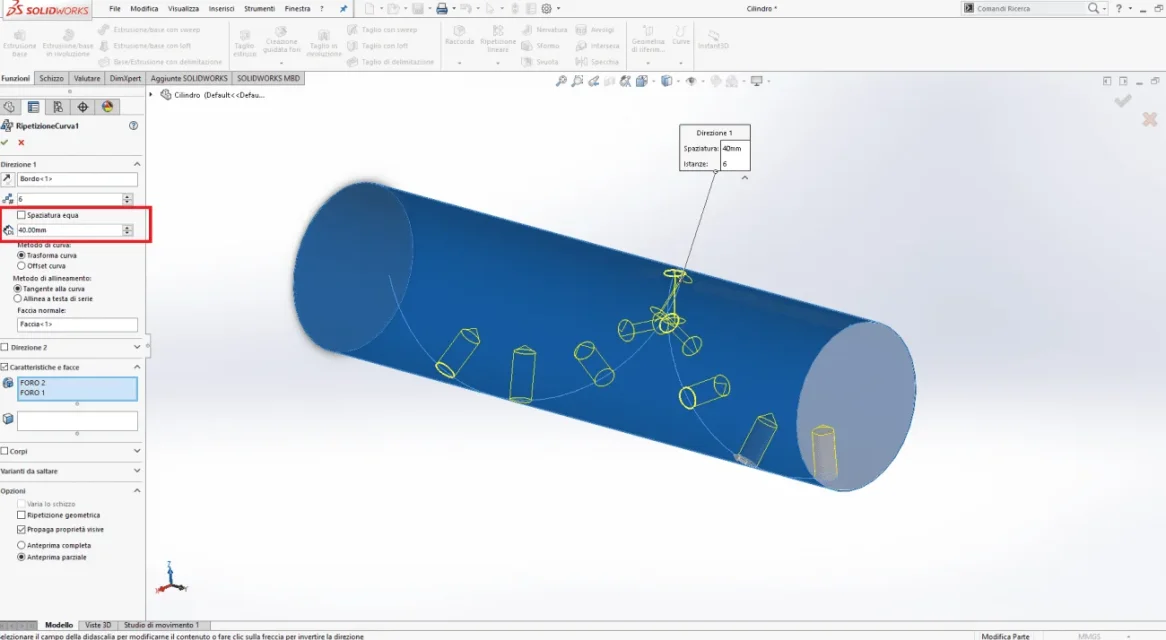This screenshot has height=640, width=1166.
Task: Reverse direction using the Bordo arrow icon
Action: point(8,180)
